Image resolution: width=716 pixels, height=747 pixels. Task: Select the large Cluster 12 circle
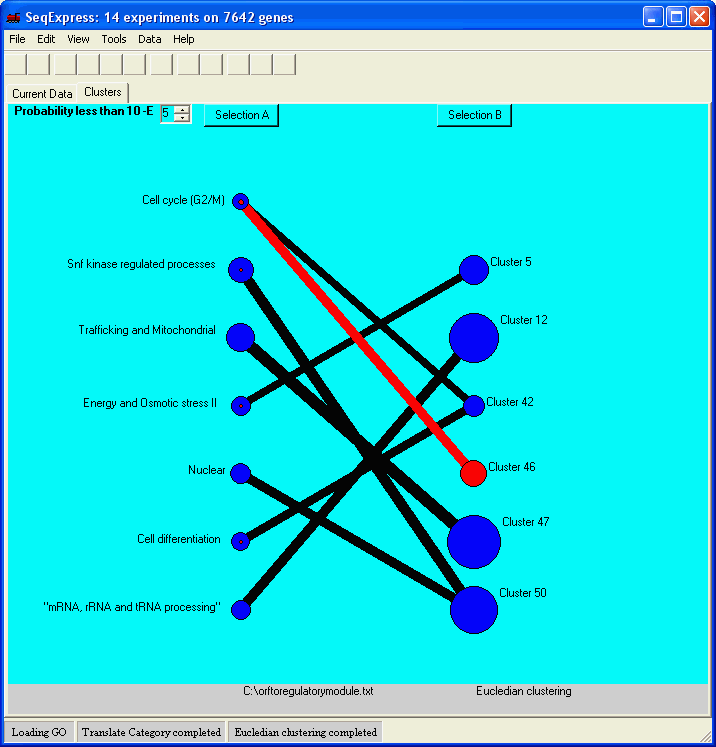pyautogui.click(x=473, y=338)
